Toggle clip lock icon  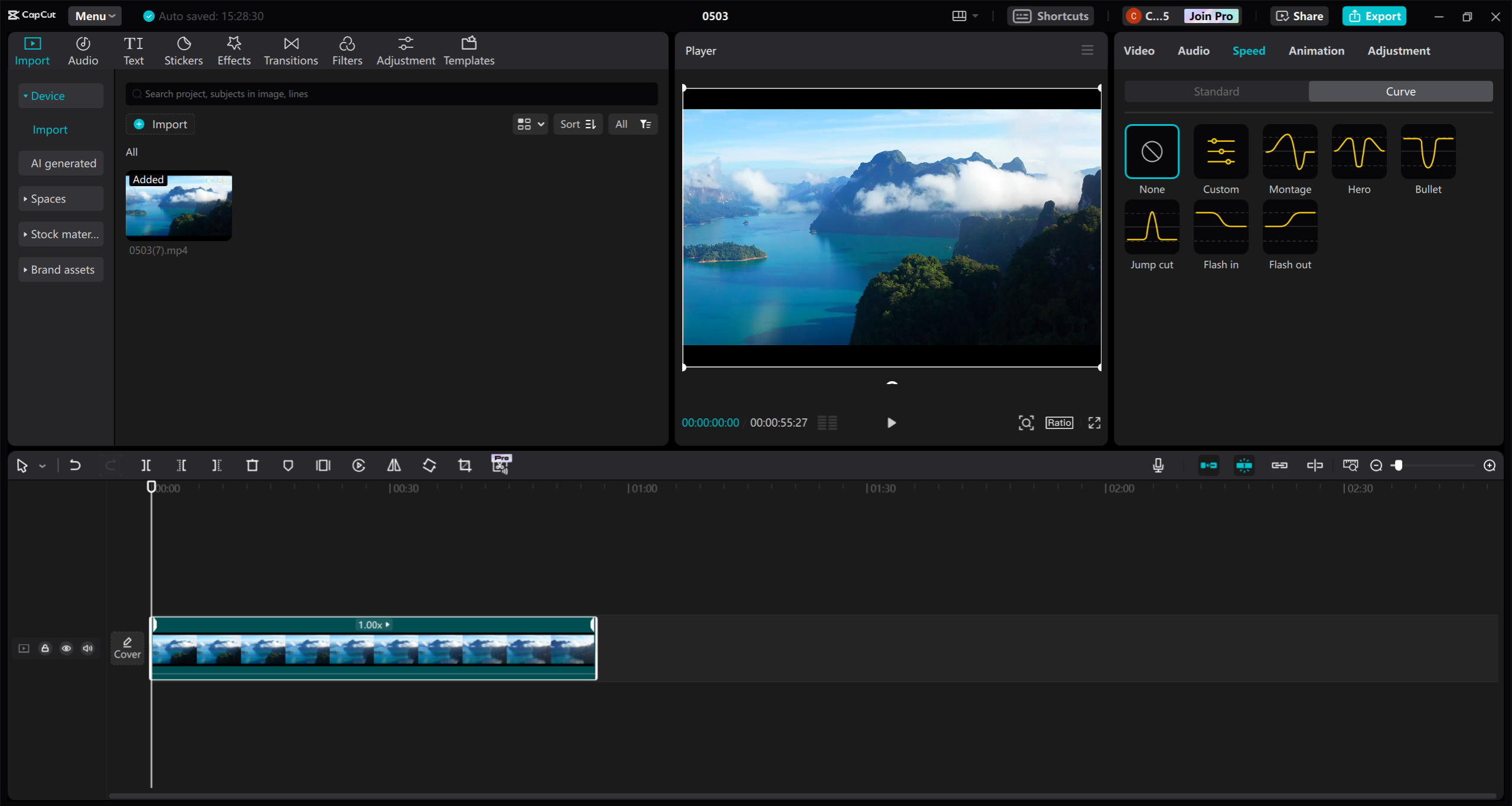[x=45, y=647]
